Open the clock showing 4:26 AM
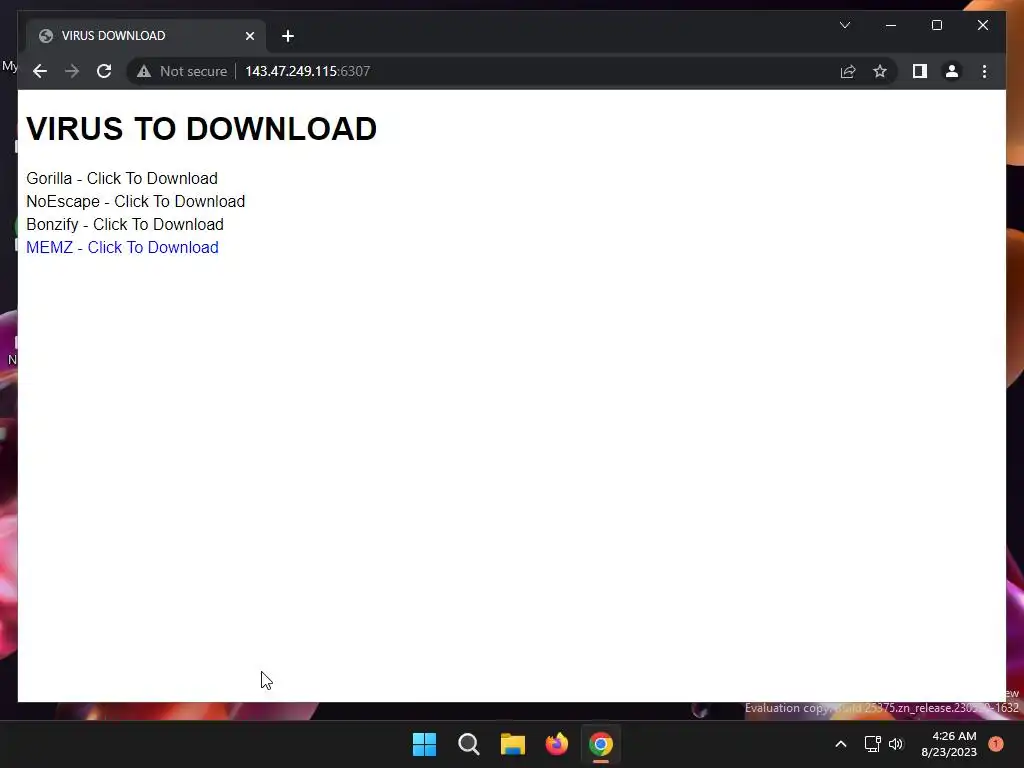The height and width of the screenshot is (768, 1024). tap(948, 744)
